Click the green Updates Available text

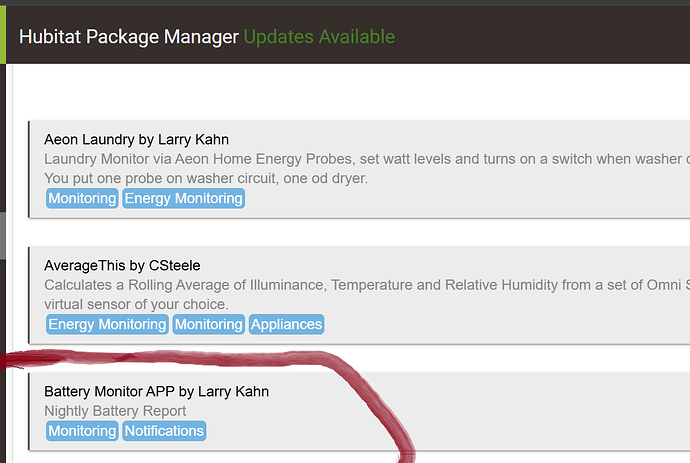pos(320,37)
